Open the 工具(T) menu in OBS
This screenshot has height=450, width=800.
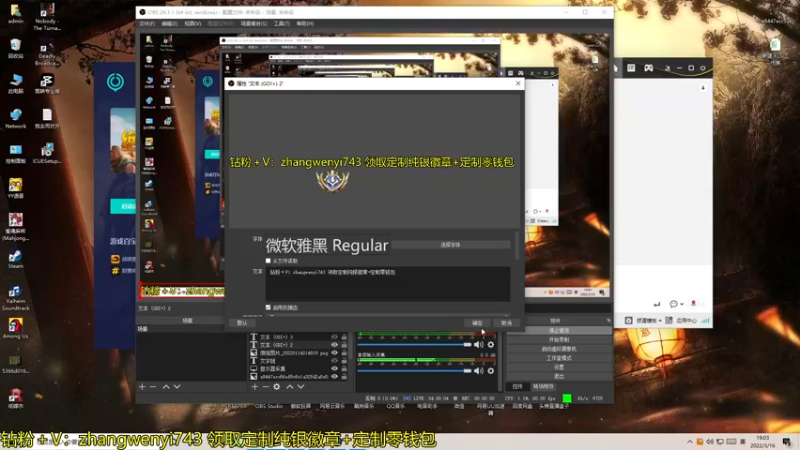(x=282, y=23)
